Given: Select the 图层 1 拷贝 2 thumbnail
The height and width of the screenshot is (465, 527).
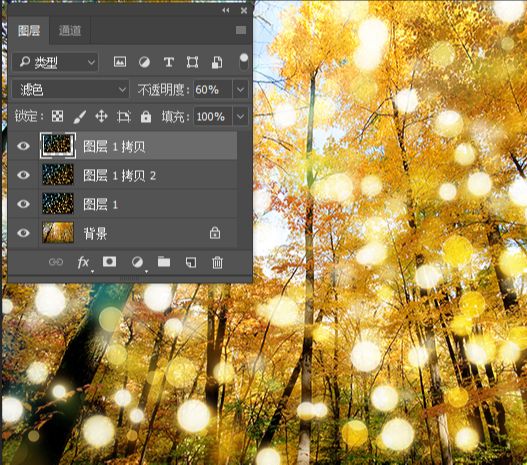Looking at the screenshot, I should (x=58, y=175).
